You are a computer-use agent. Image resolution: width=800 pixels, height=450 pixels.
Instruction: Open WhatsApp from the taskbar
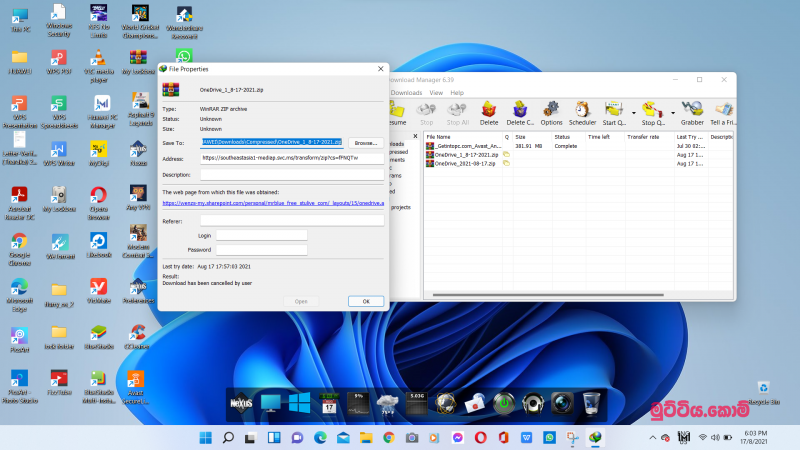click(549, 437)
